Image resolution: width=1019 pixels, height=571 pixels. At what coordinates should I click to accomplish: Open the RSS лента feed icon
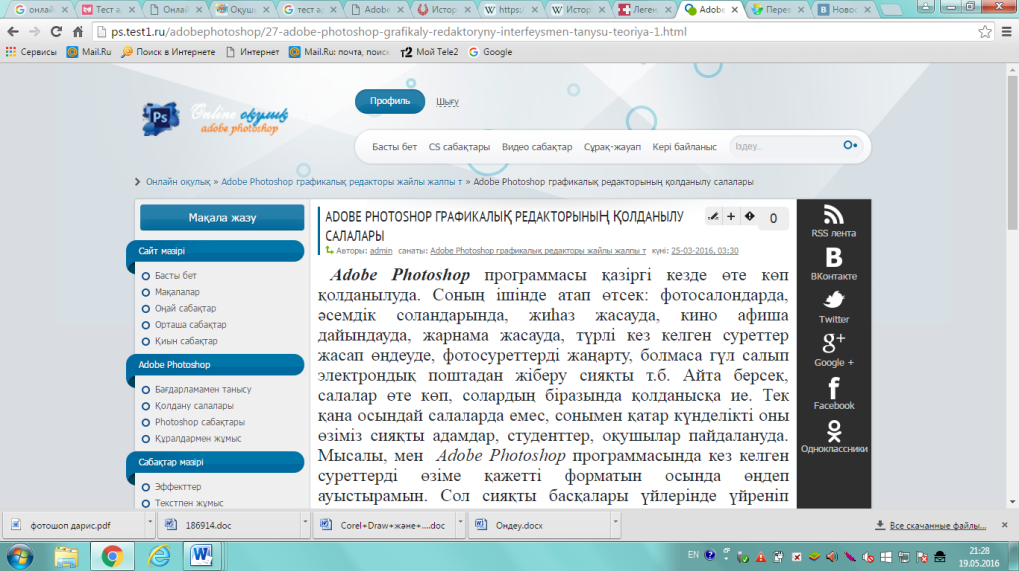click(833, 215)
